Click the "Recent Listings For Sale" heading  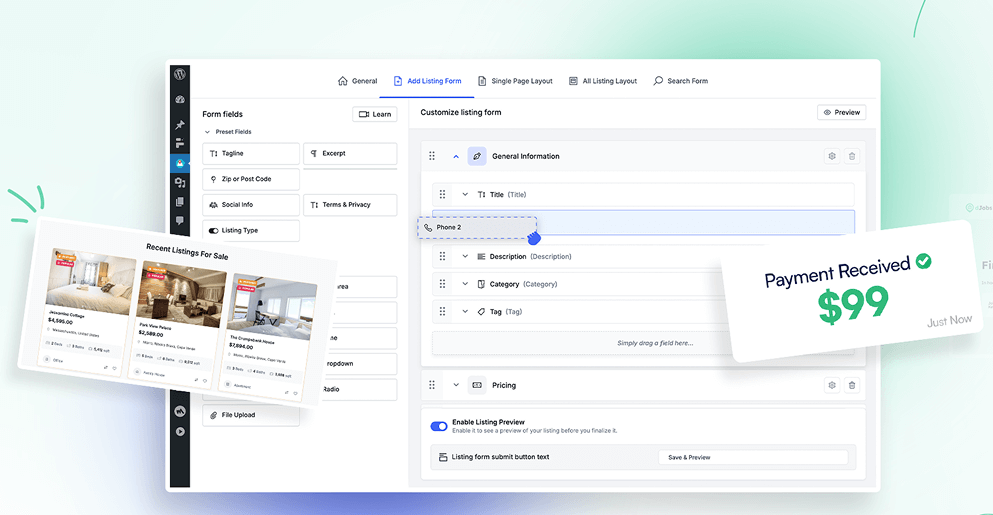pos(187,251)
